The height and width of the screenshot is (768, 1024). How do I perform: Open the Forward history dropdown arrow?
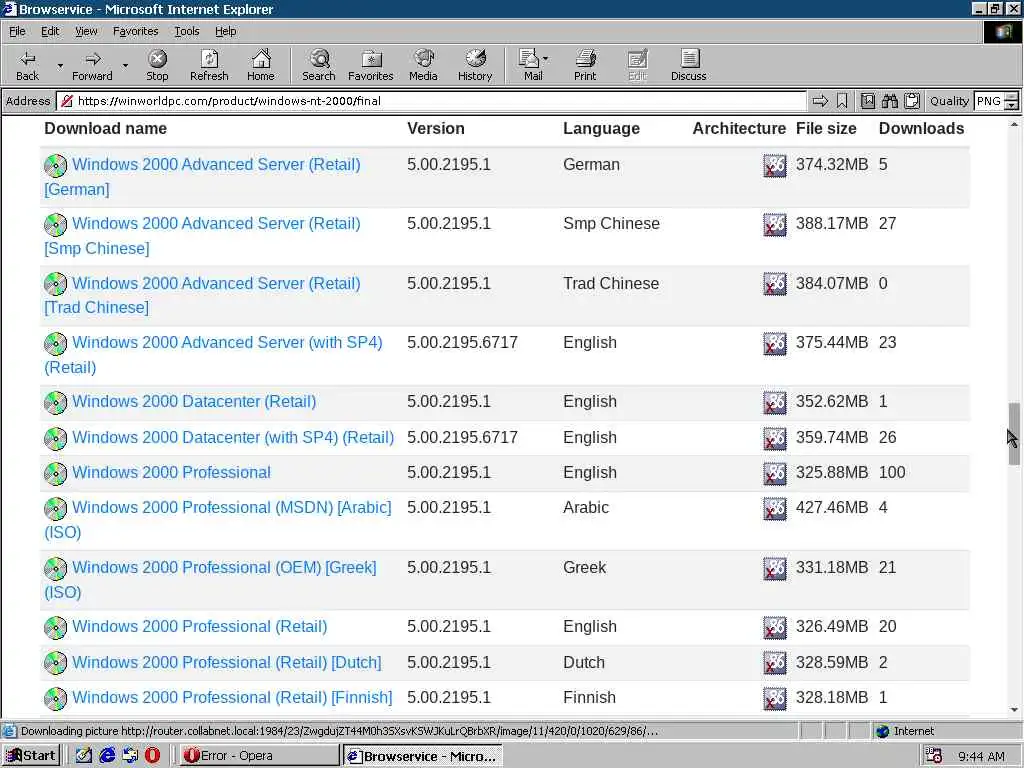pos(125,66)
